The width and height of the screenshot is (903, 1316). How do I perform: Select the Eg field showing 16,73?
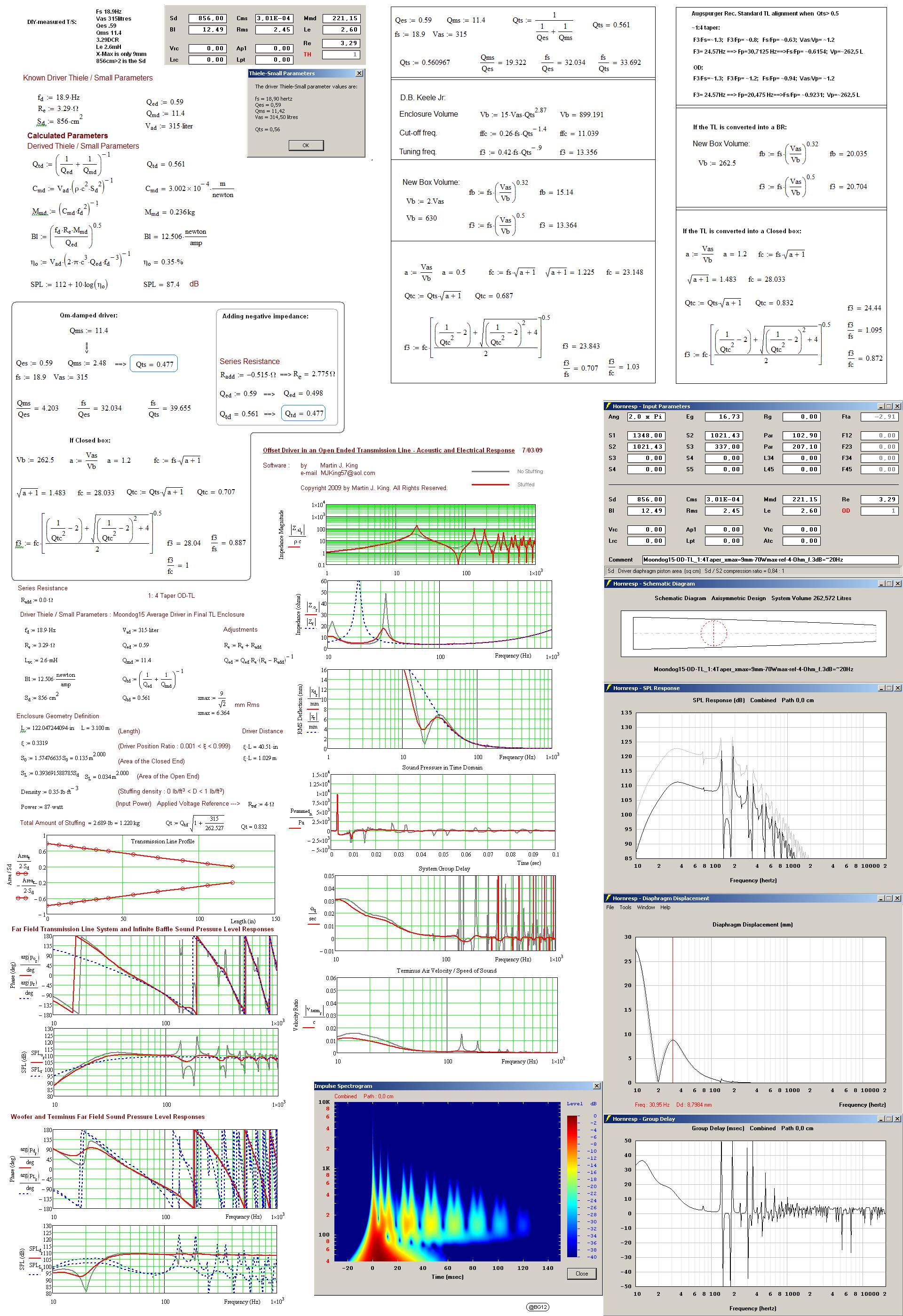pos(724,417)
